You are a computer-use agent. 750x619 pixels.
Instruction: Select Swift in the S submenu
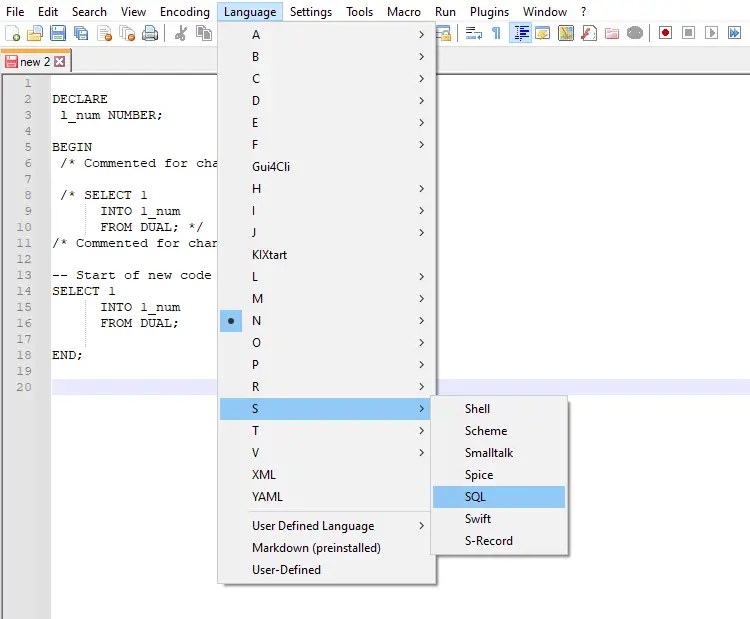point(499,519)
